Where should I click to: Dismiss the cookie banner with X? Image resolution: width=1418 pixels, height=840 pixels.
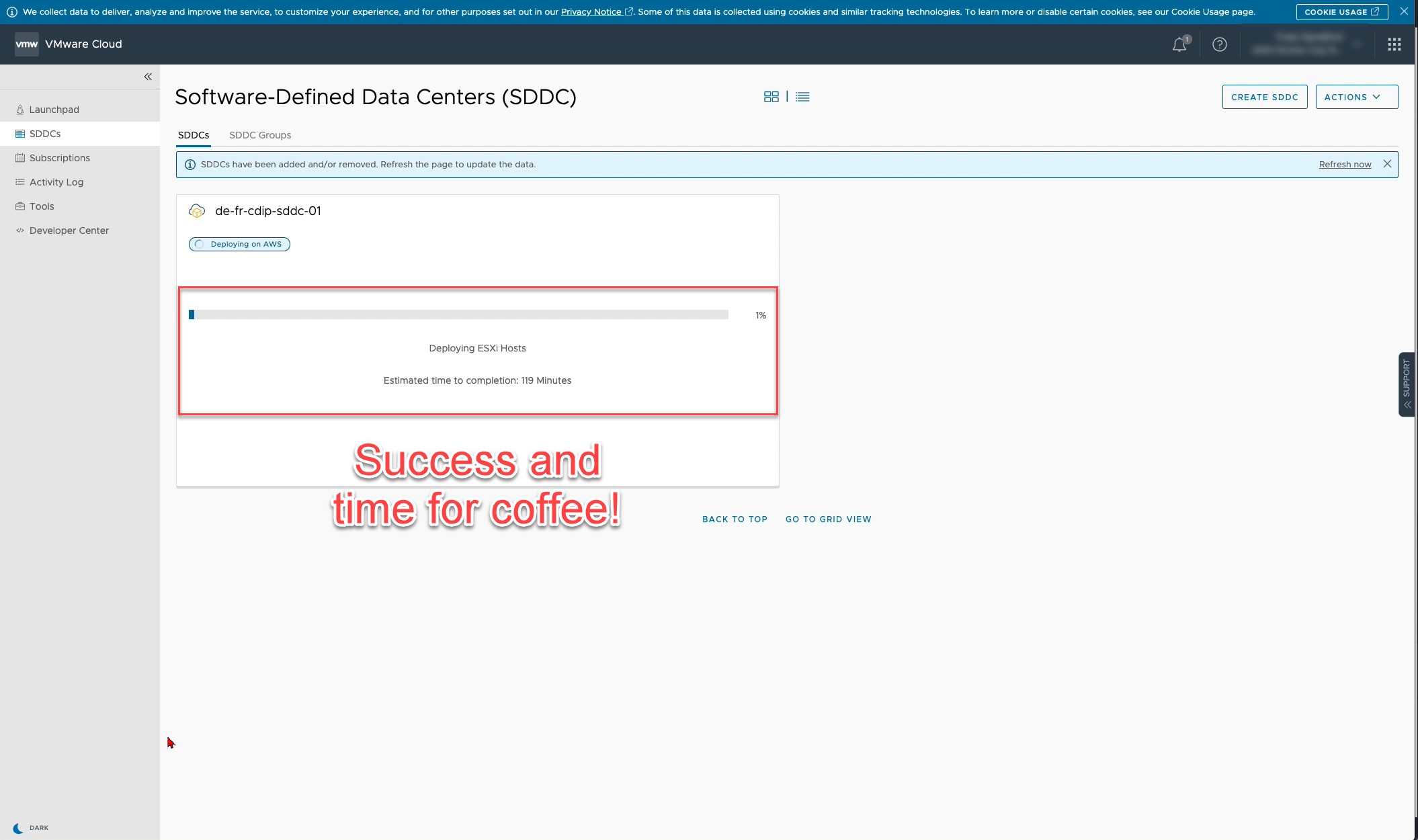(1404, 11)
